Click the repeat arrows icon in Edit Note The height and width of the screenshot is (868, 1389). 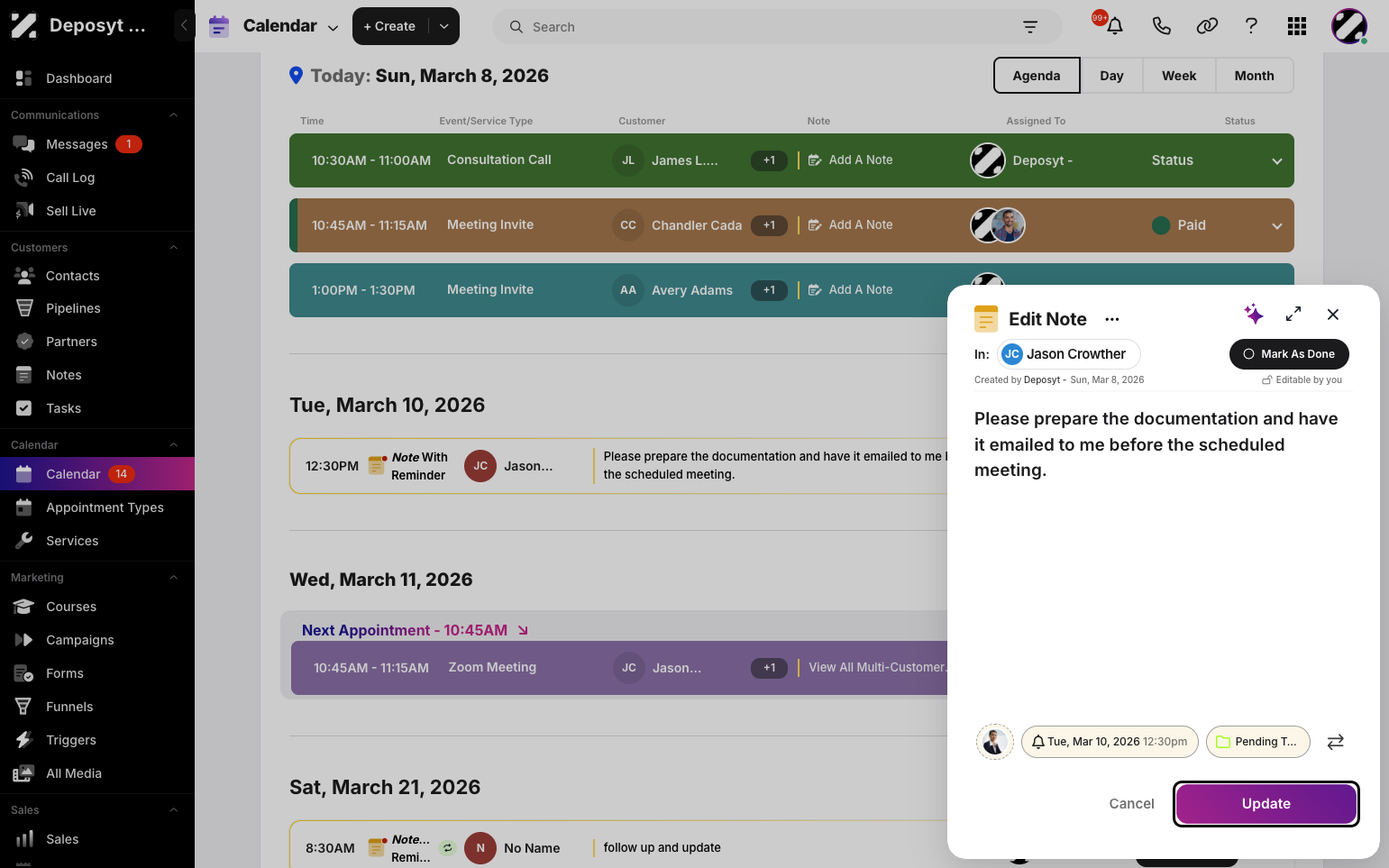1336,742
